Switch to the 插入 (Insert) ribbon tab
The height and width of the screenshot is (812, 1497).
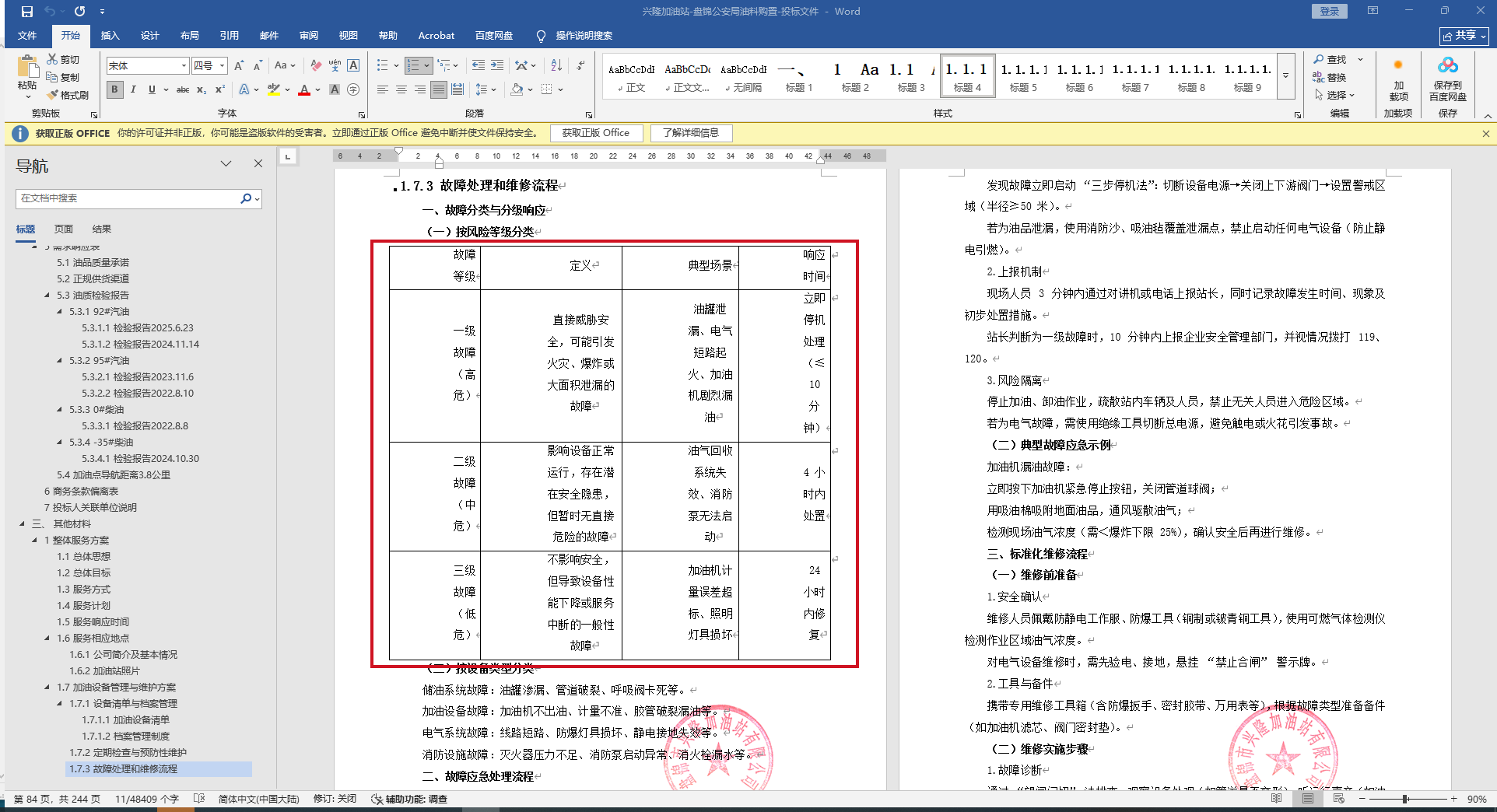[x=110, y=36]
